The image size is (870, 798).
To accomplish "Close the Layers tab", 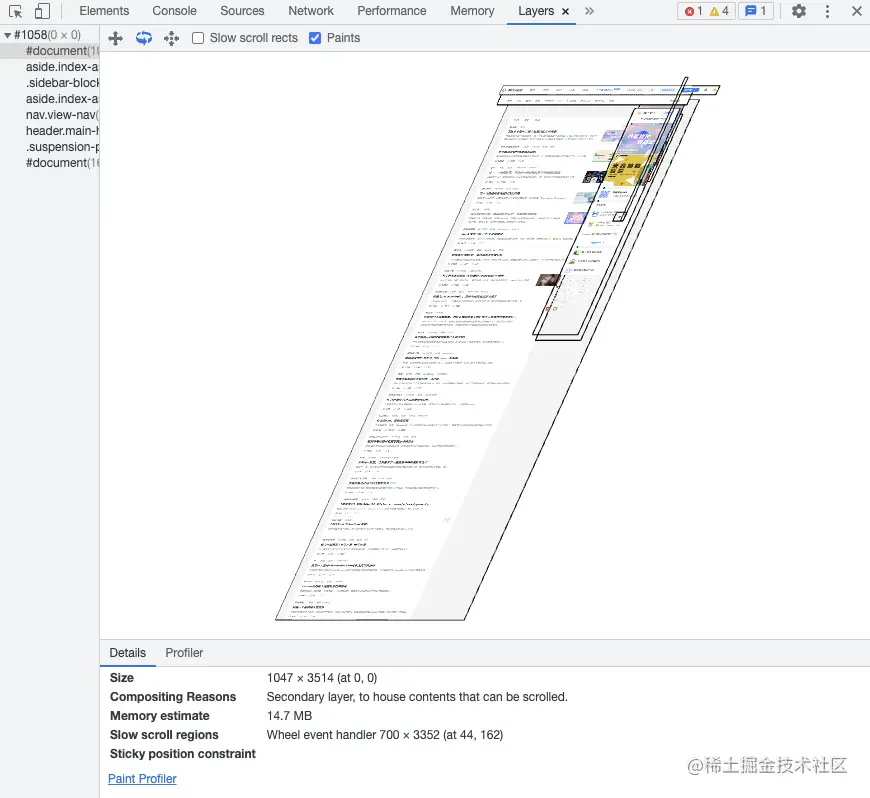I will 565,11.
